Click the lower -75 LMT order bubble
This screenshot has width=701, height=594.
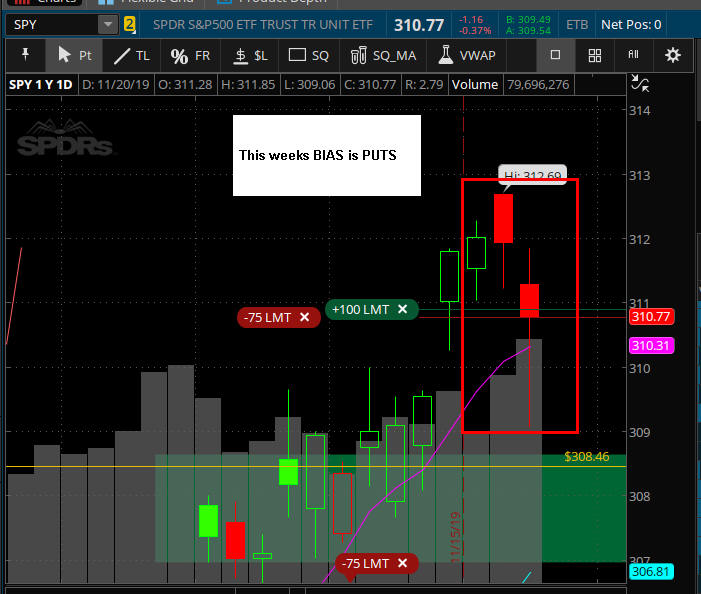pos(376,563)
